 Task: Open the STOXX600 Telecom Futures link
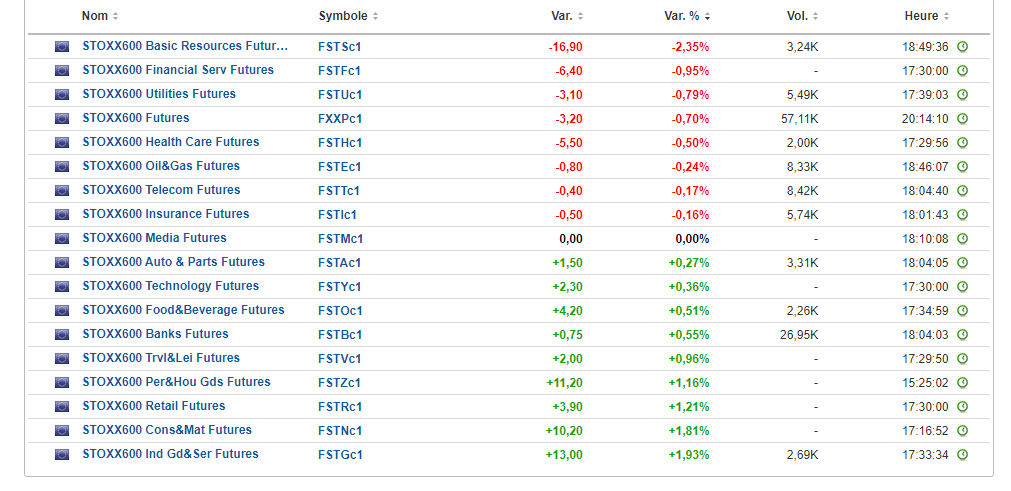tap(165, 190)
